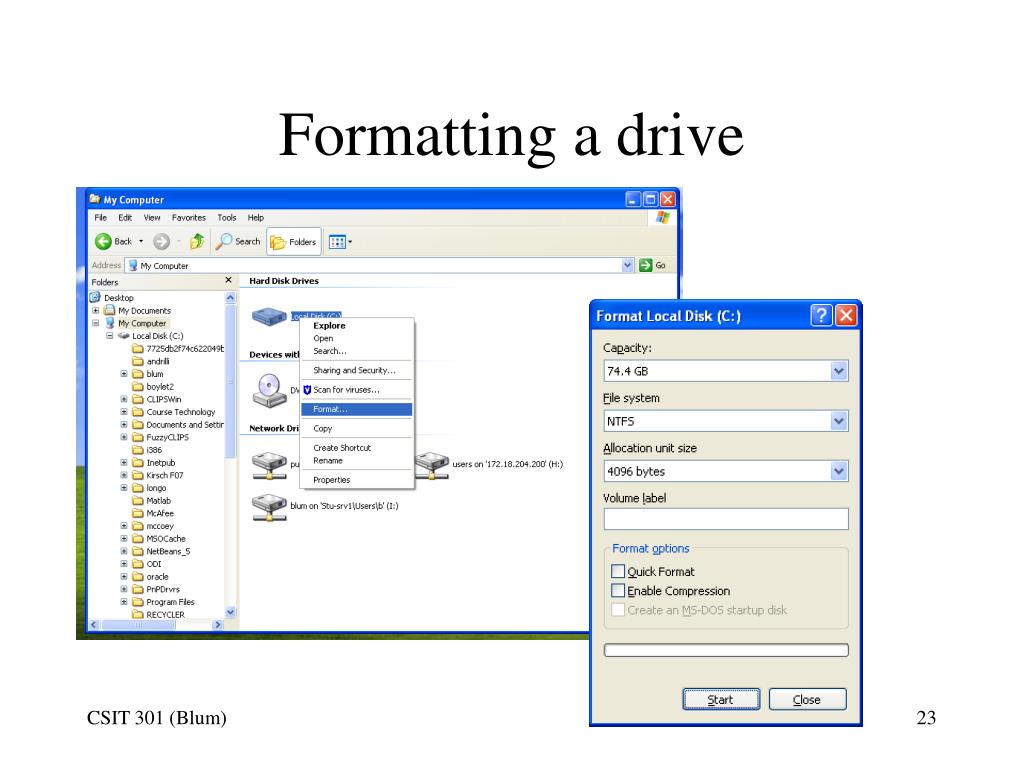Click the Back arrow icon in toolbar
The width and height of the screenshot is (1024, 768).
[103, 242]
